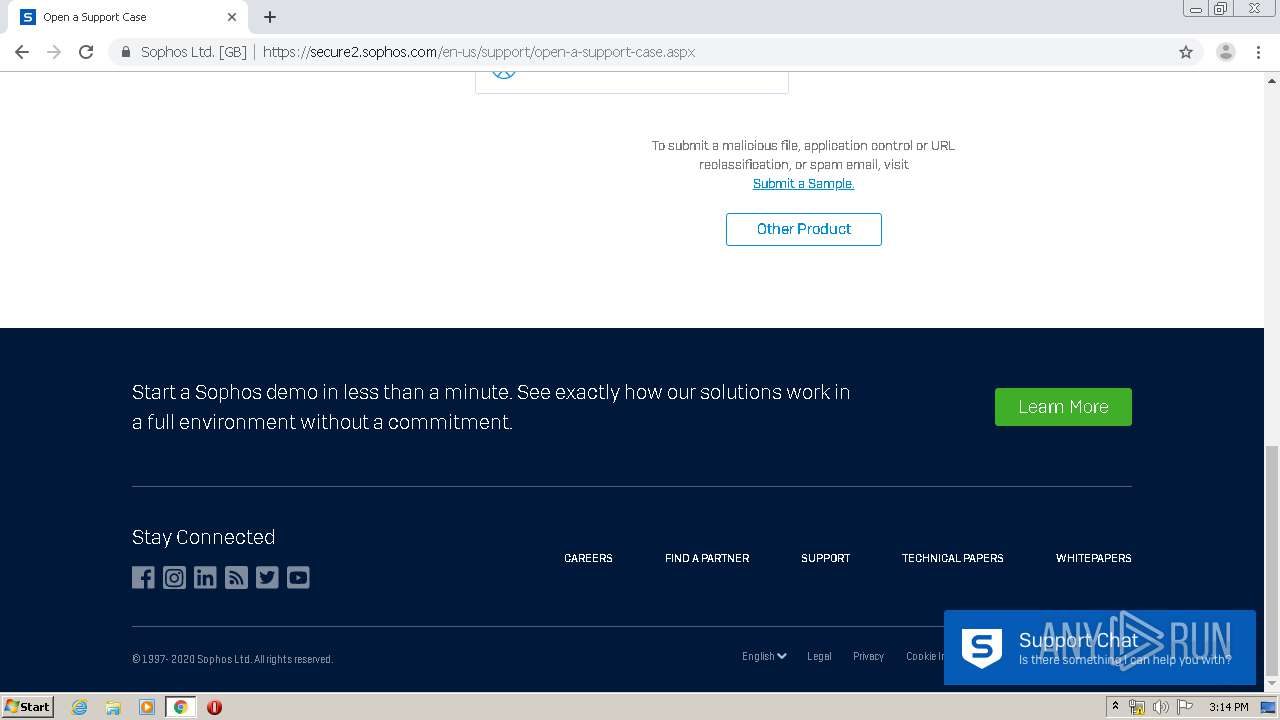
Task: Show hidden system tray icons
Action: coord(1115,707)
